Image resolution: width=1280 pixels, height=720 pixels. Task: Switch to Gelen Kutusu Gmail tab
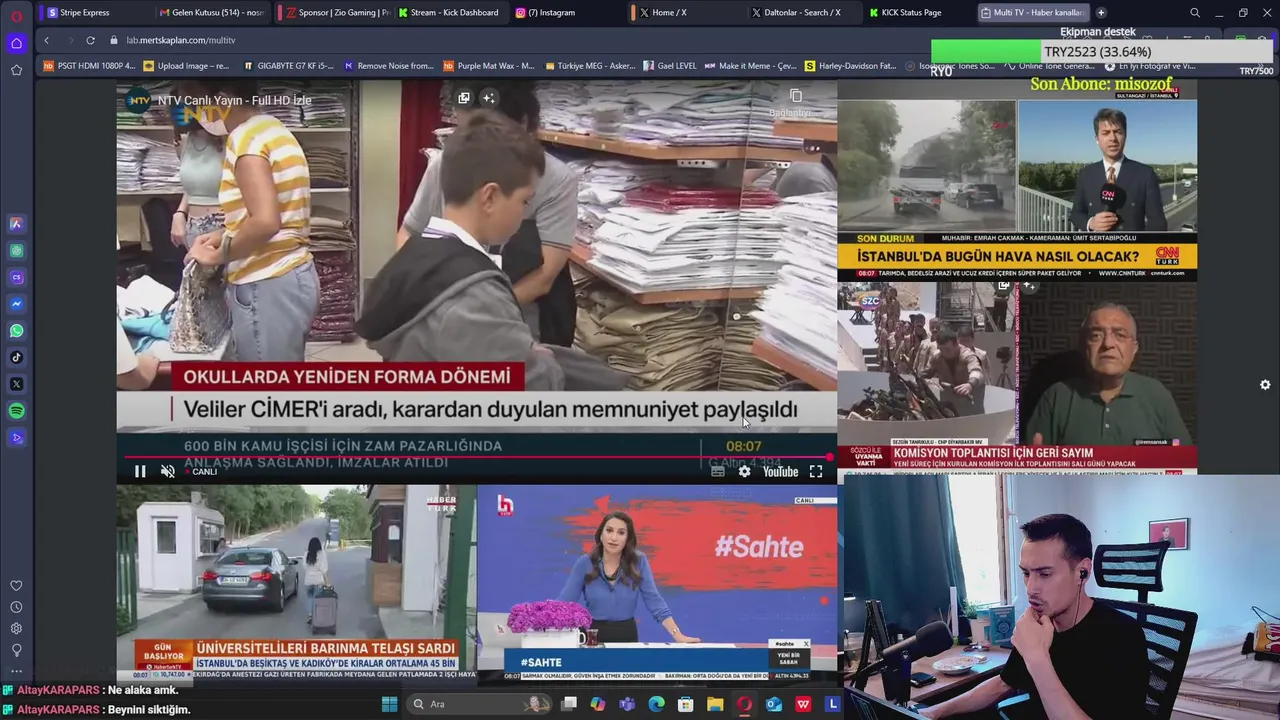(212, 13)
